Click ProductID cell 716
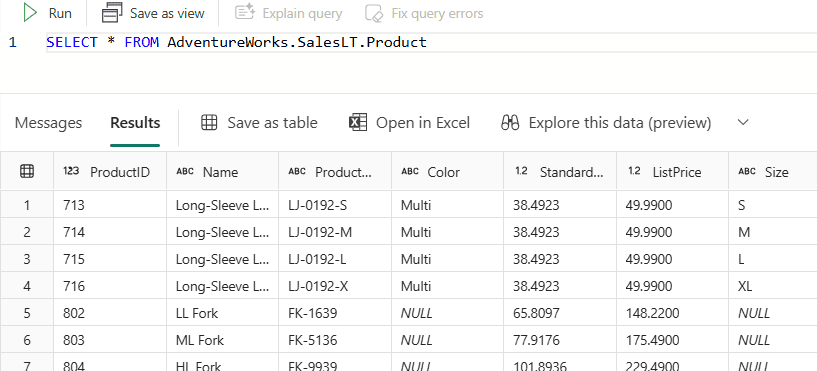This screenshot has width=817, height=371. click(110, 286)
